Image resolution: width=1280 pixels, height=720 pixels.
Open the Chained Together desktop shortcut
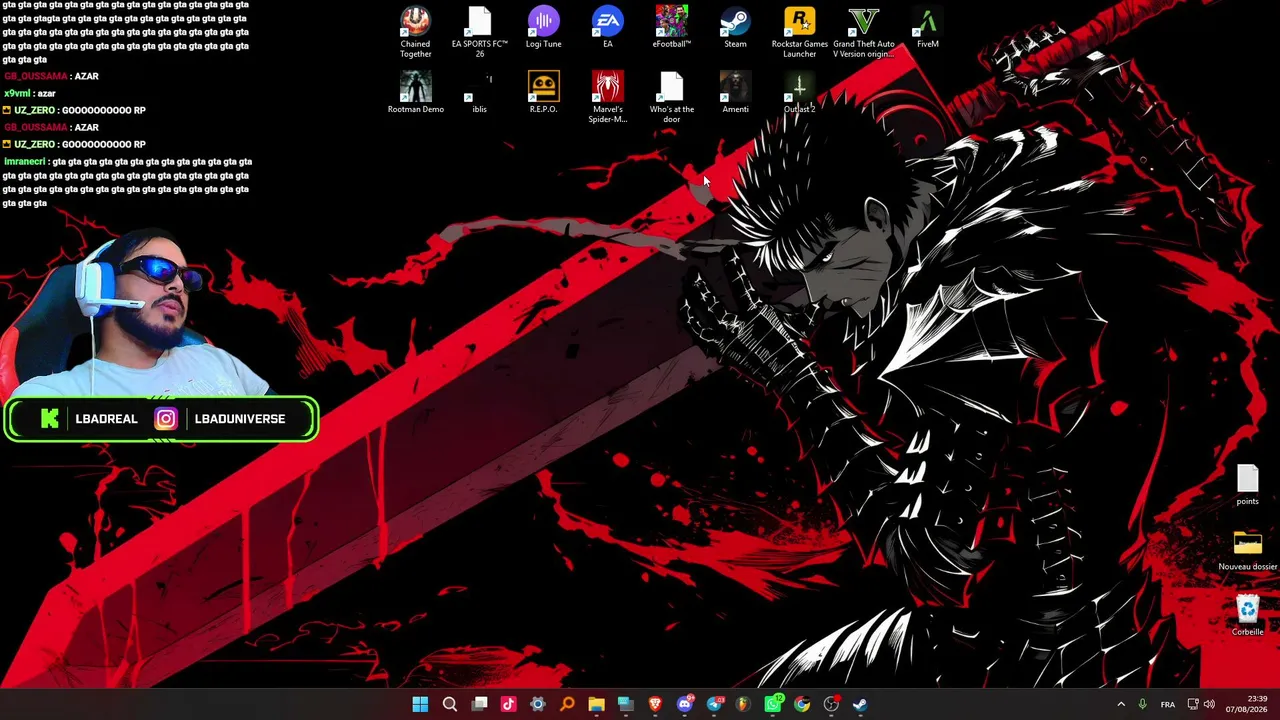pos(415,31)
